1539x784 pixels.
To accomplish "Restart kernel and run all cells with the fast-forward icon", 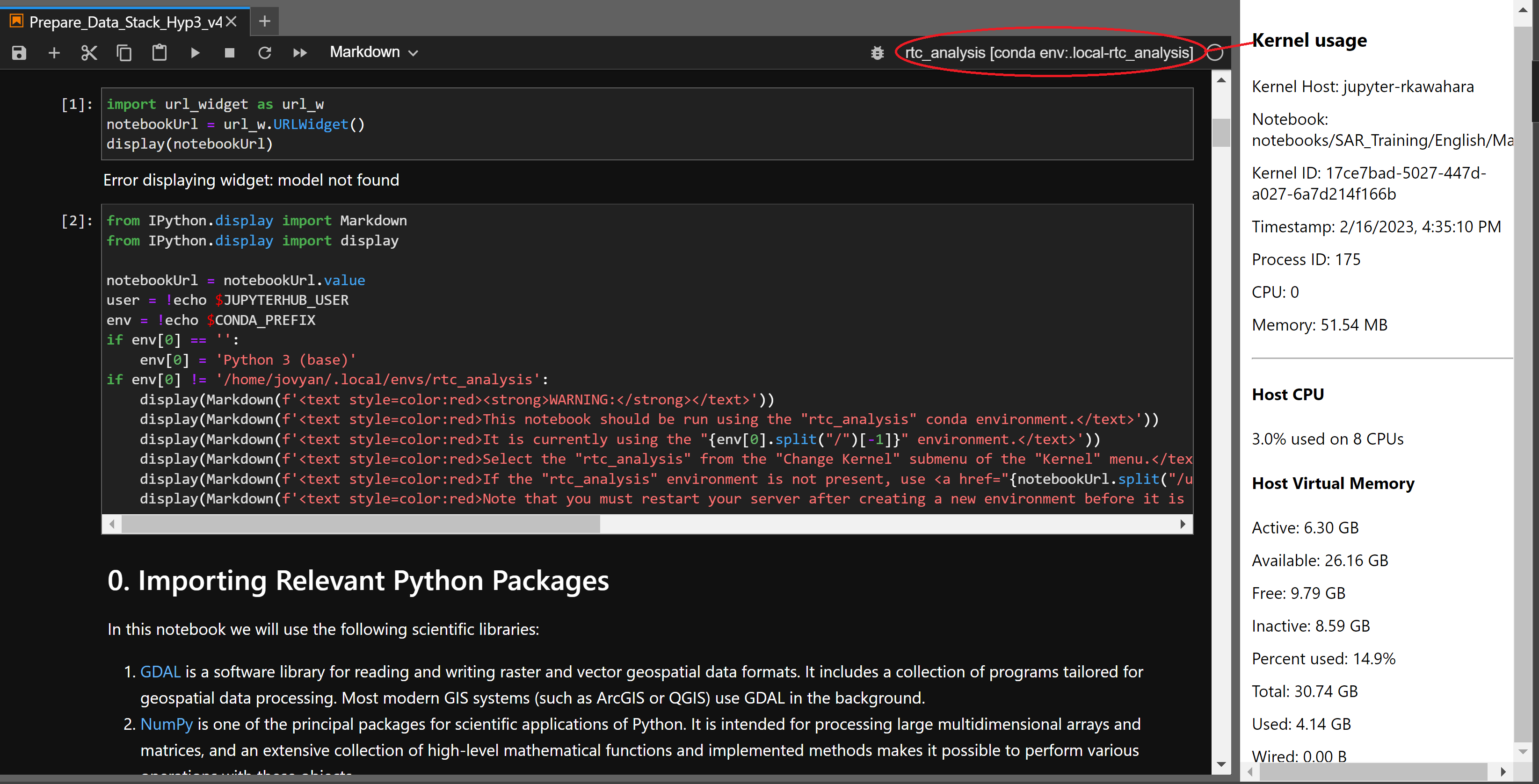I will pyautogui.click(x=300, y=52).
